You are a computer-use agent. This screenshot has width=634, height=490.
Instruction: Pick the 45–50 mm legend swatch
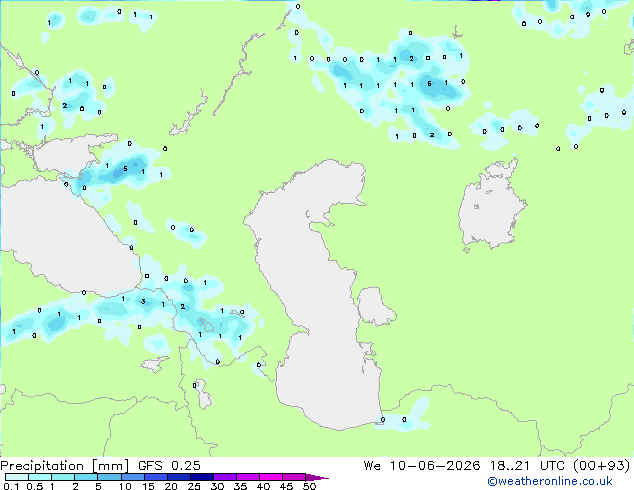[x=294, y=477]
